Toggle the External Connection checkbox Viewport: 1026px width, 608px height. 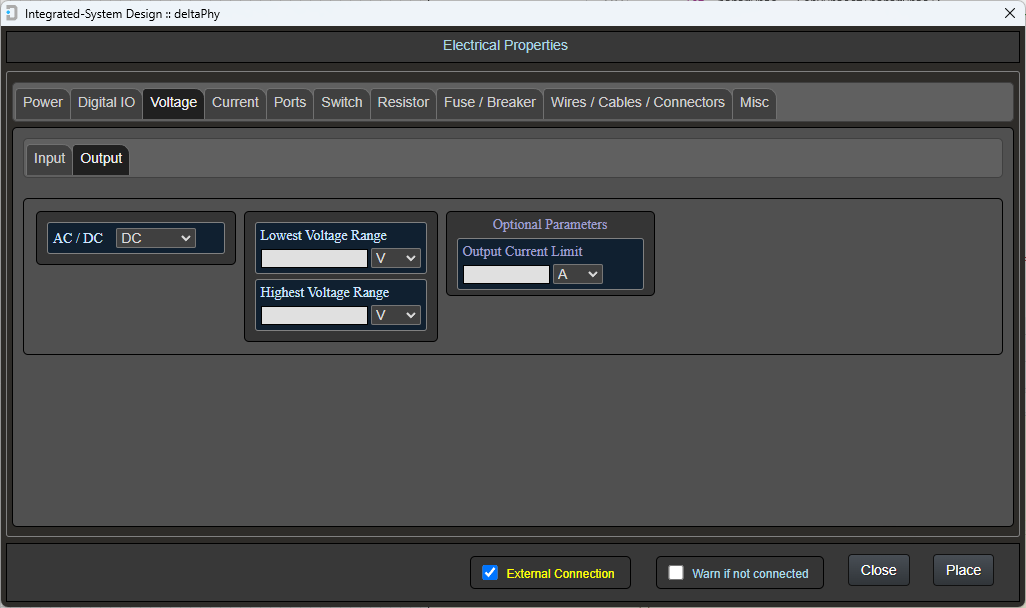click(x=490, y=573)
